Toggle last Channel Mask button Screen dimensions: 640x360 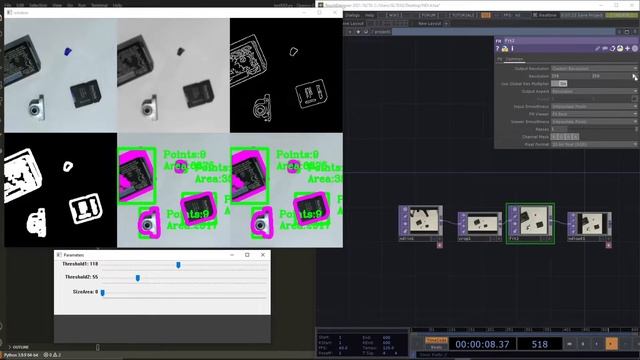coord(576,137)
